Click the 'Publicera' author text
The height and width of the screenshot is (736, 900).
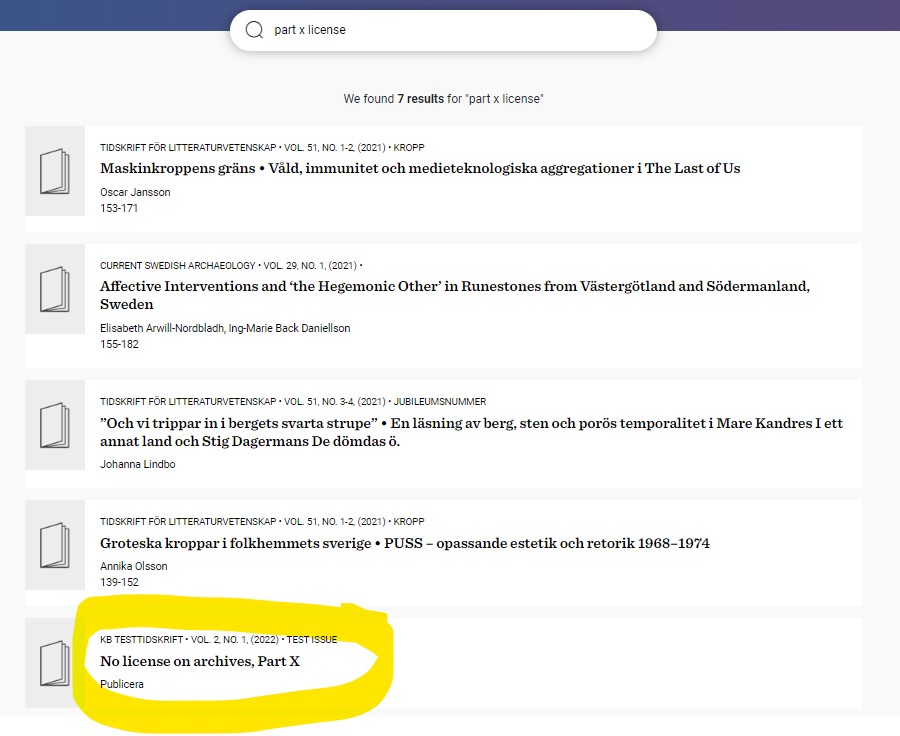tap(122, 684)
